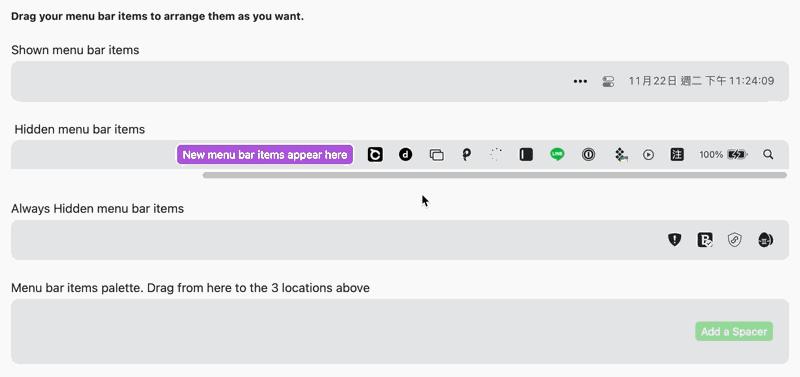Click the stylized 'P' icon

click(x=466, y=155)
